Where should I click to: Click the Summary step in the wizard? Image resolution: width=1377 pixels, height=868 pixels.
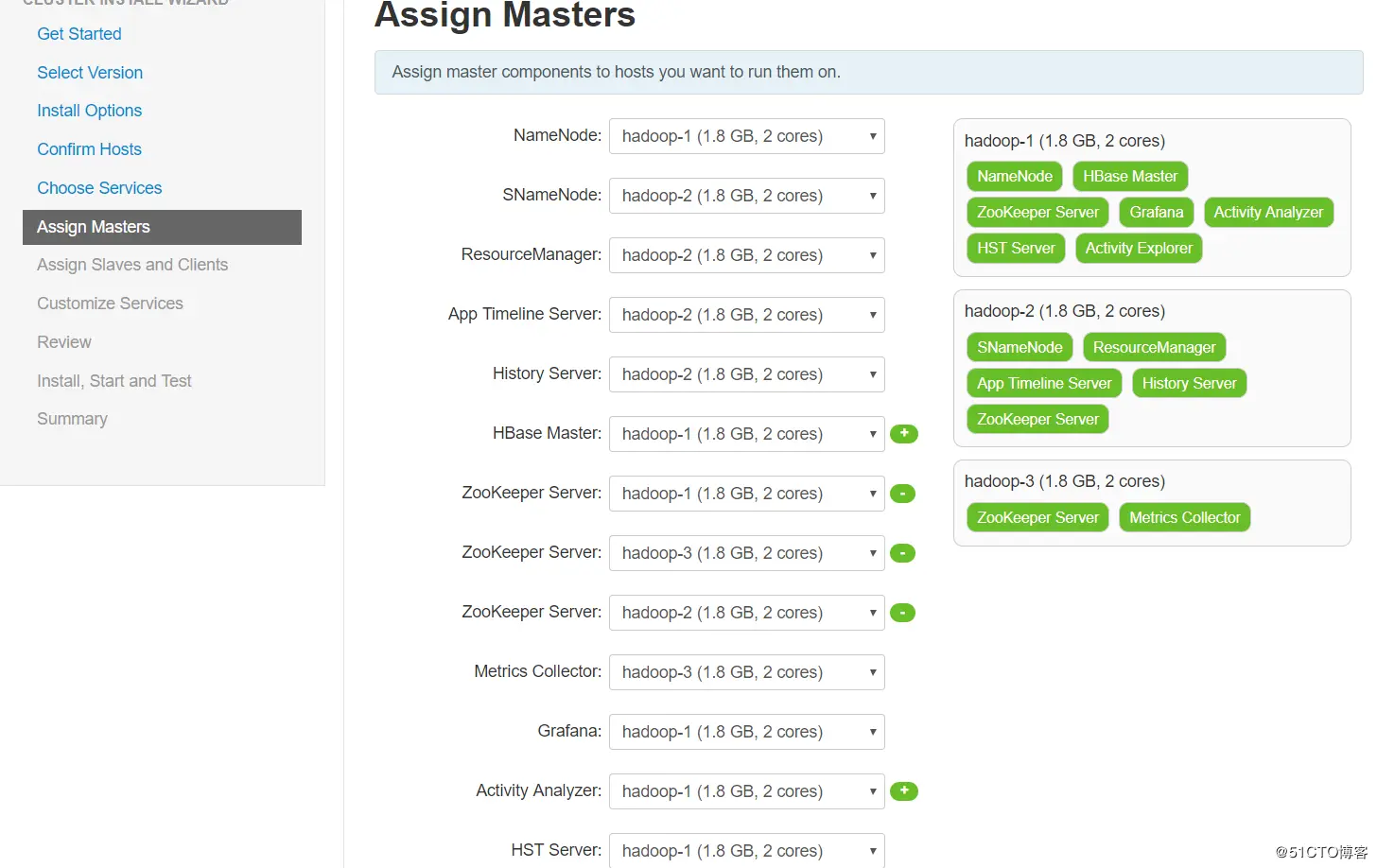(72, 419)
